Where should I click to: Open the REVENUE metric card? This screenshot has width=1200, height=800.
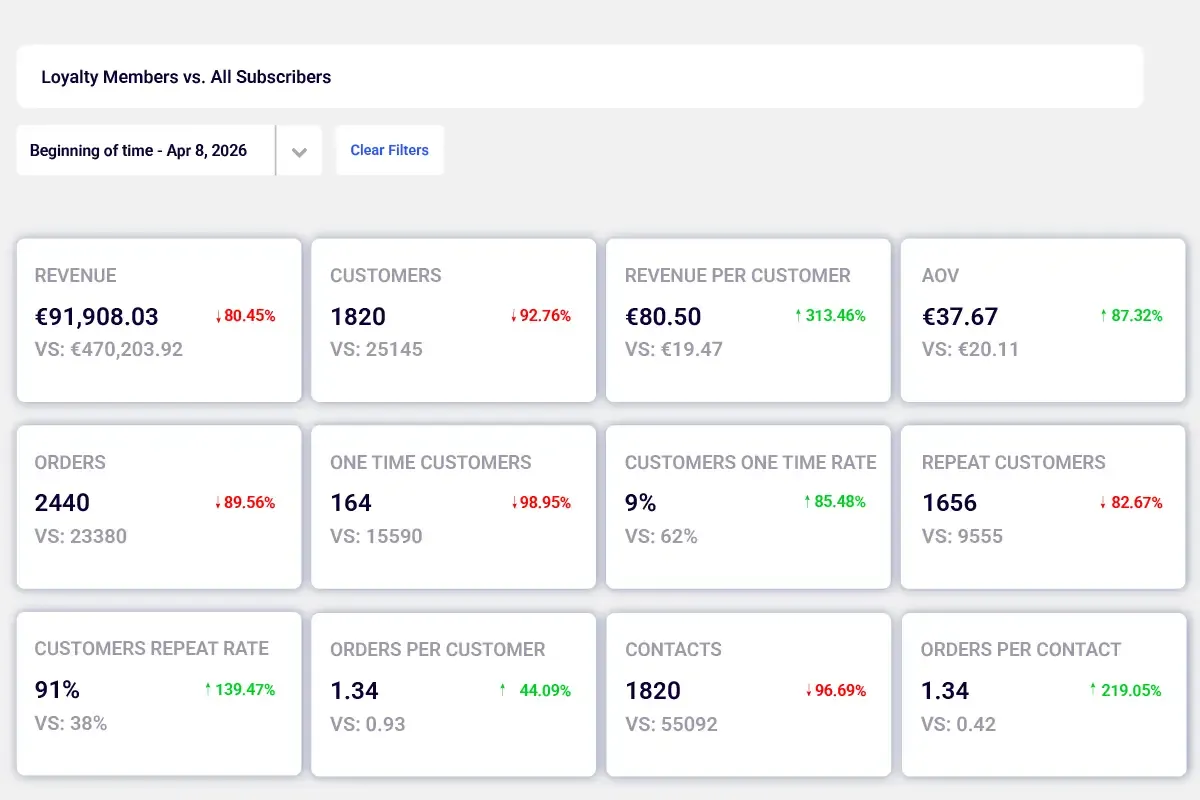click(159, 320)
